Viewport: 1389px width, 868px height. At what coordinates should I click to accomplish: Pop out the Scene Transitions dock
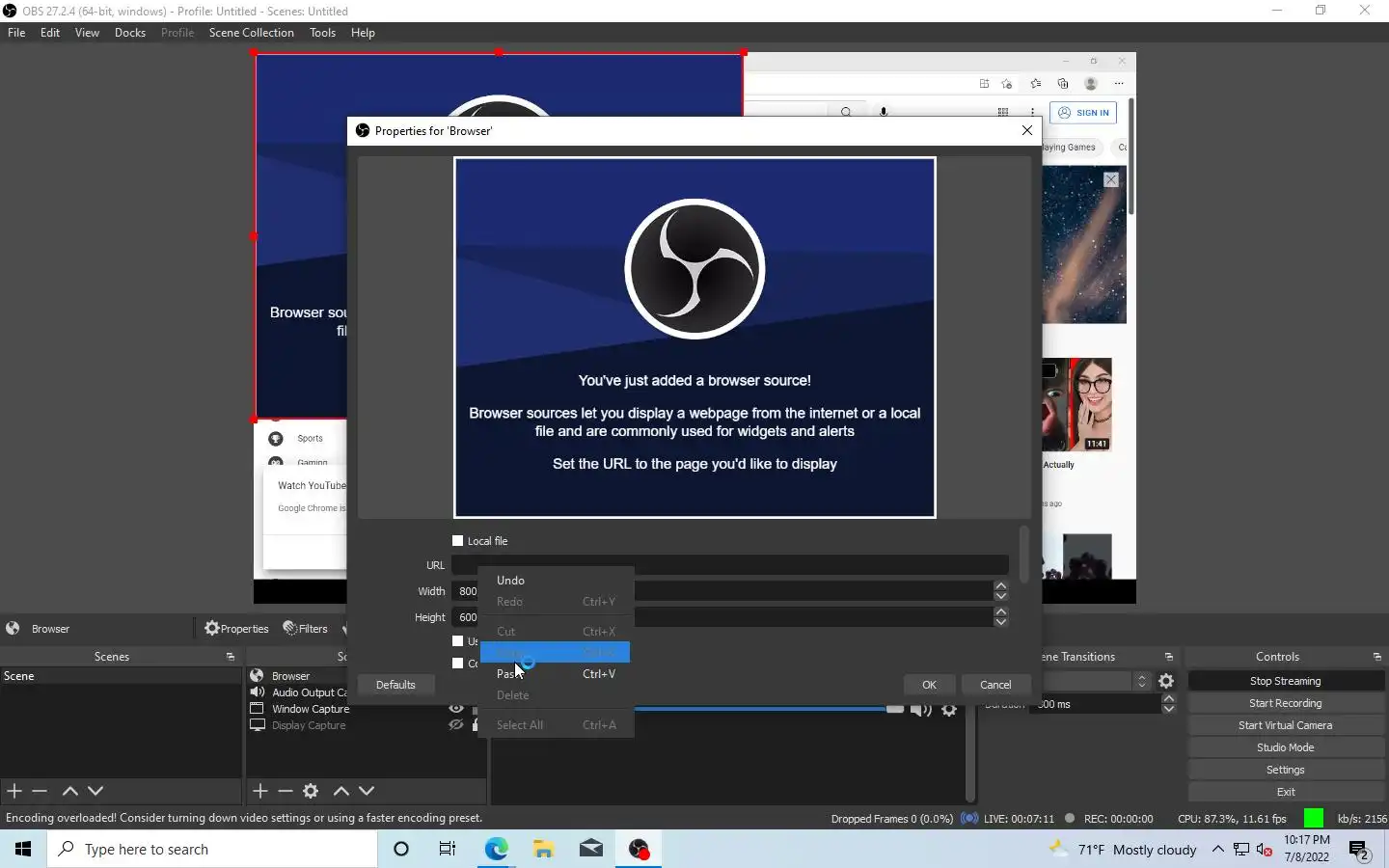coord(1169,657)
